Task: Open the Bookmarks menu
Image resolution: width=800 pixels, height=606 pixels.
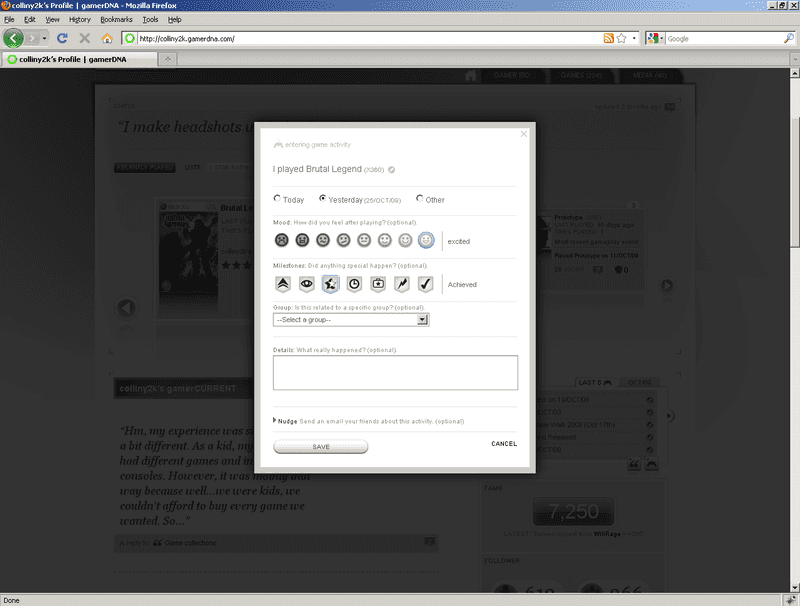Action: tap(116, 19)
